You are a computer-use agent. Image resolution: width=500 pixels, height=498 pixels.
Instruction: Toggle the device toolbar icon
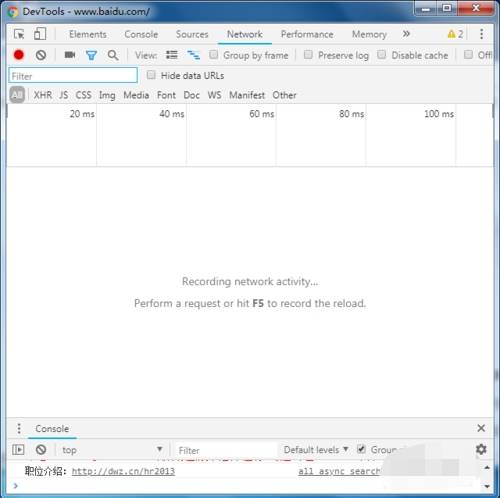click(x=40, y=34)
